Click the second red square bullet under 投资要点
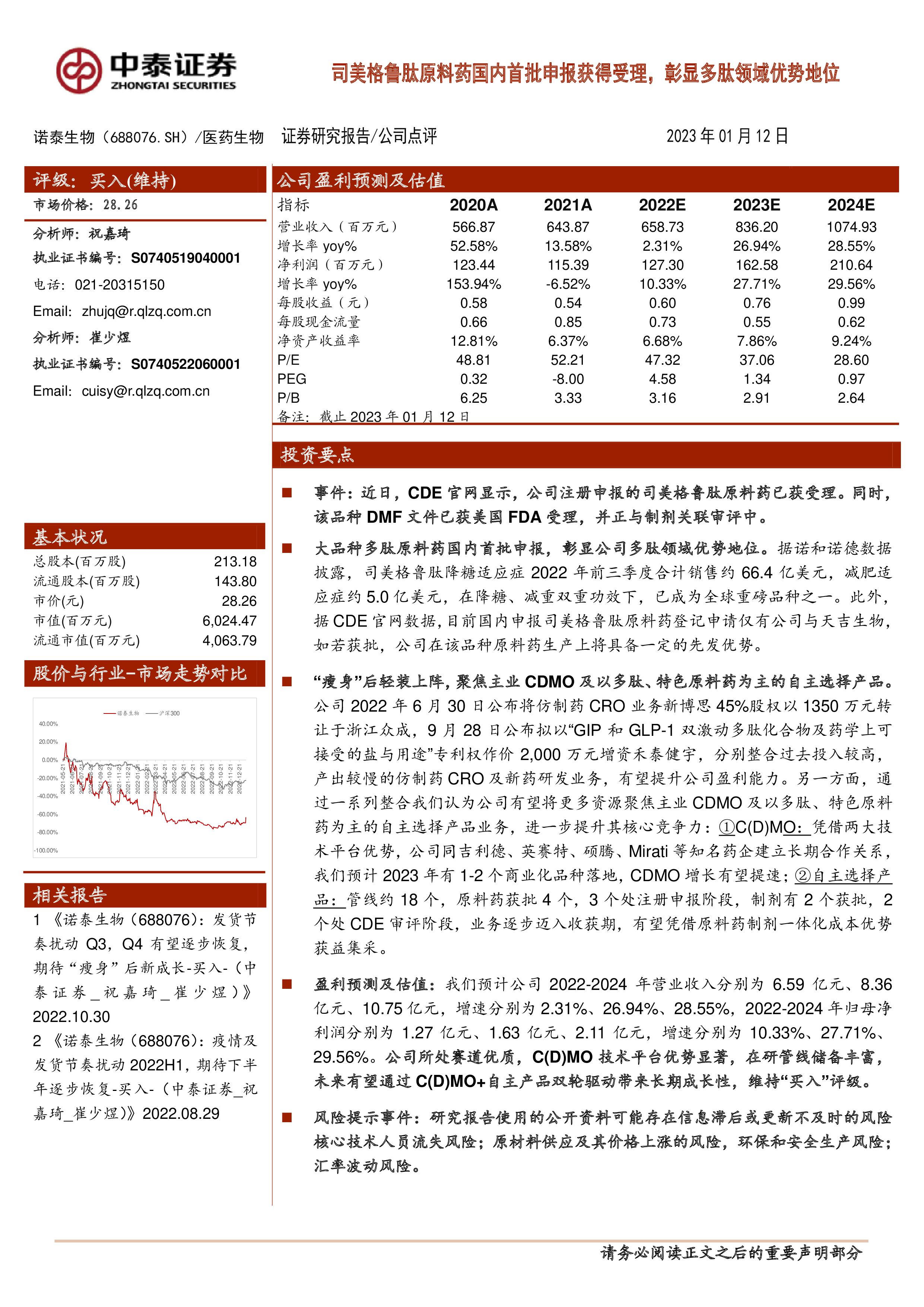 coord(287,548)
